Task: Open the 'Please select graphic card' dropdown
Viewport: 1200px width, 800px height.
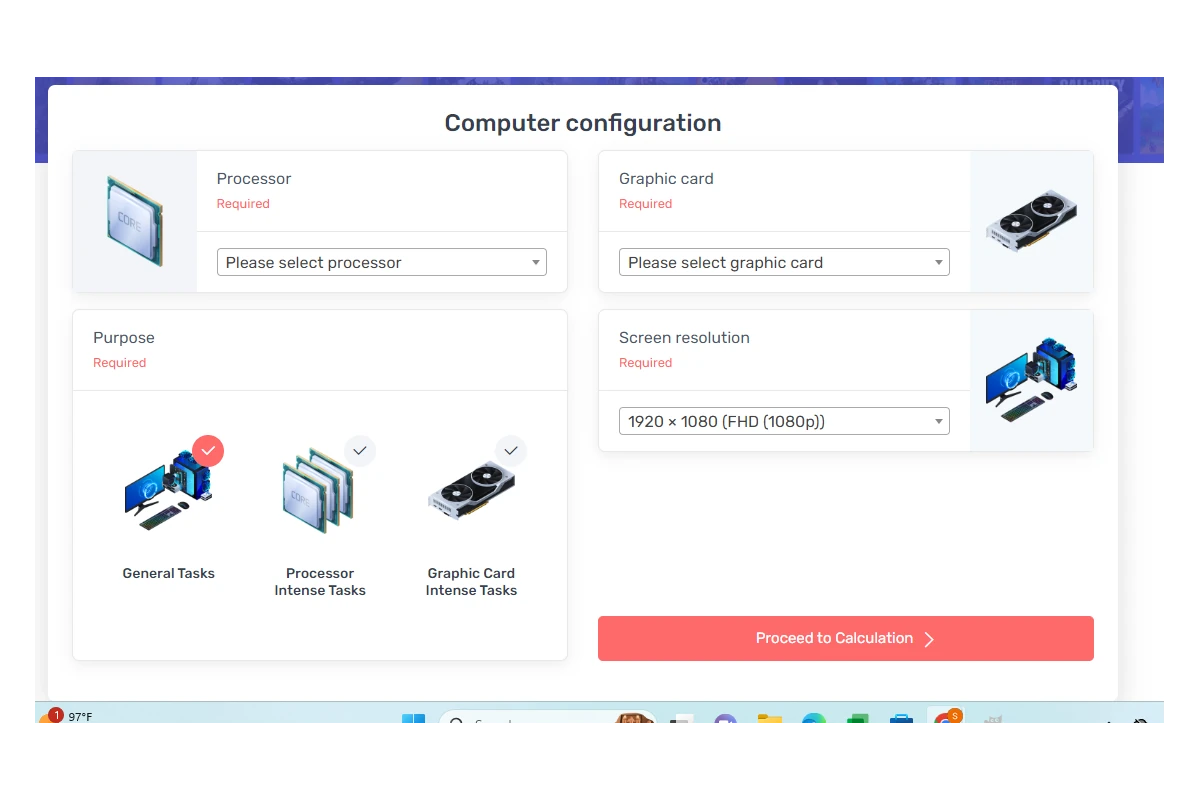Action: coord(784,263)
